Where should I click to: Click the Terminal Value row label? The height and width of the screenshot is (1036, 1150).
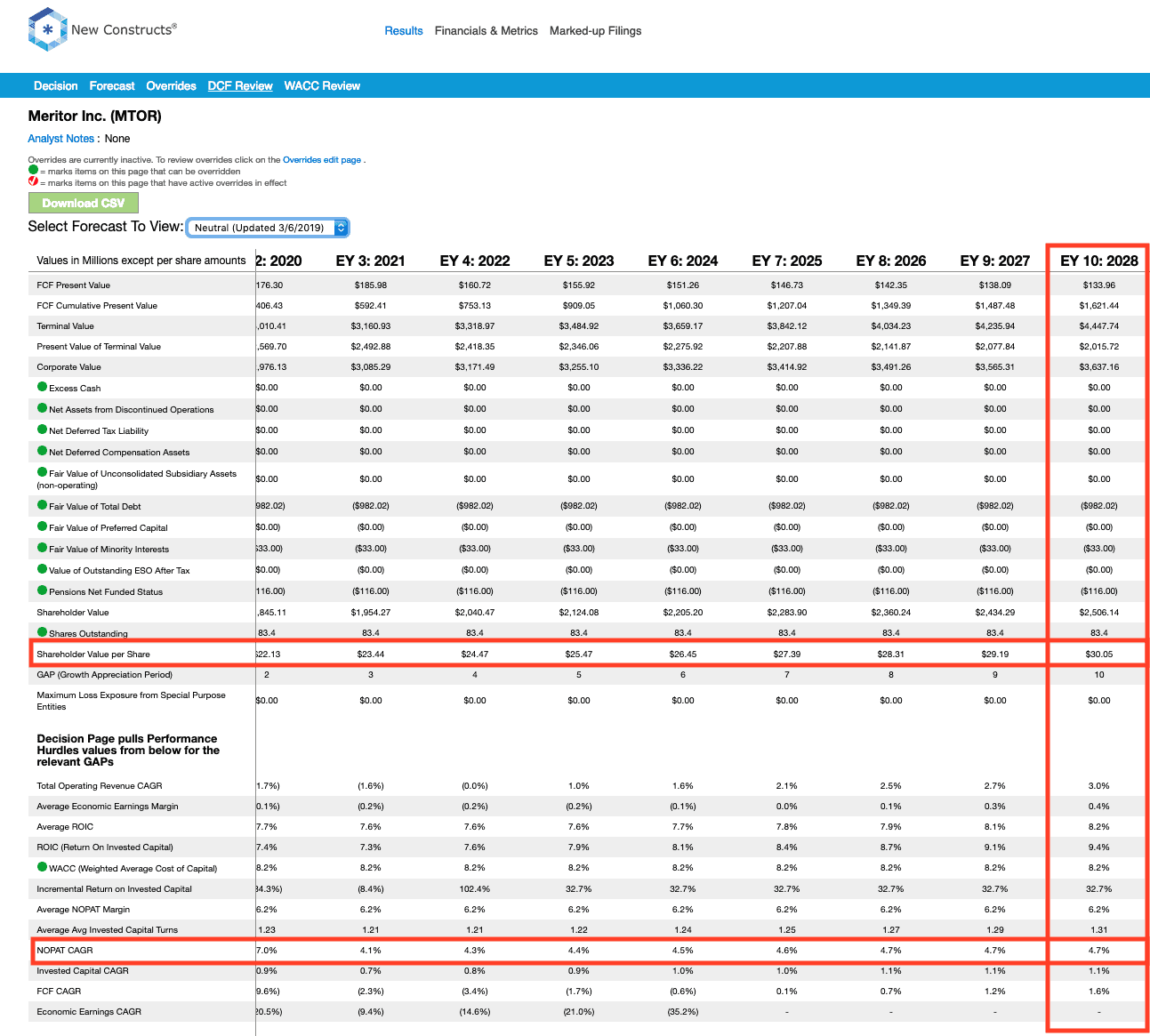click(65, 326)
